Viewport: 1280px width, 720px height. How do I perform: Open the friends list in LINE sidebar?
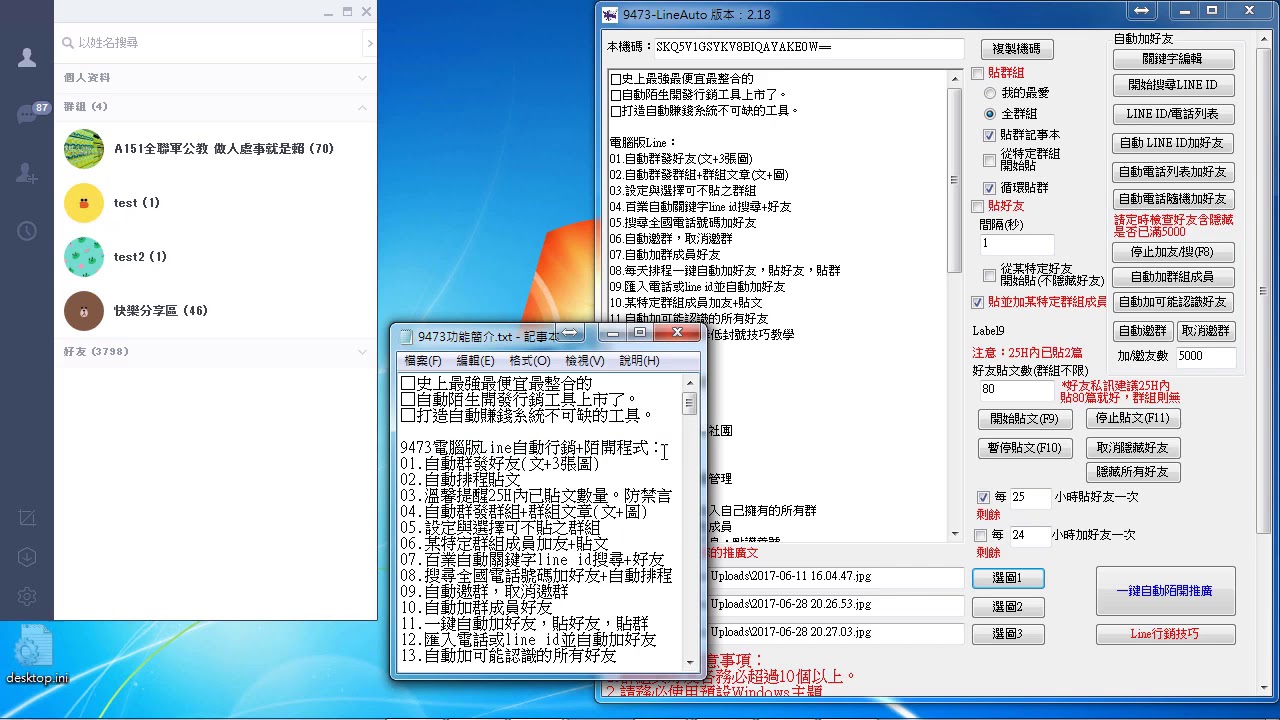pos(27,58)
